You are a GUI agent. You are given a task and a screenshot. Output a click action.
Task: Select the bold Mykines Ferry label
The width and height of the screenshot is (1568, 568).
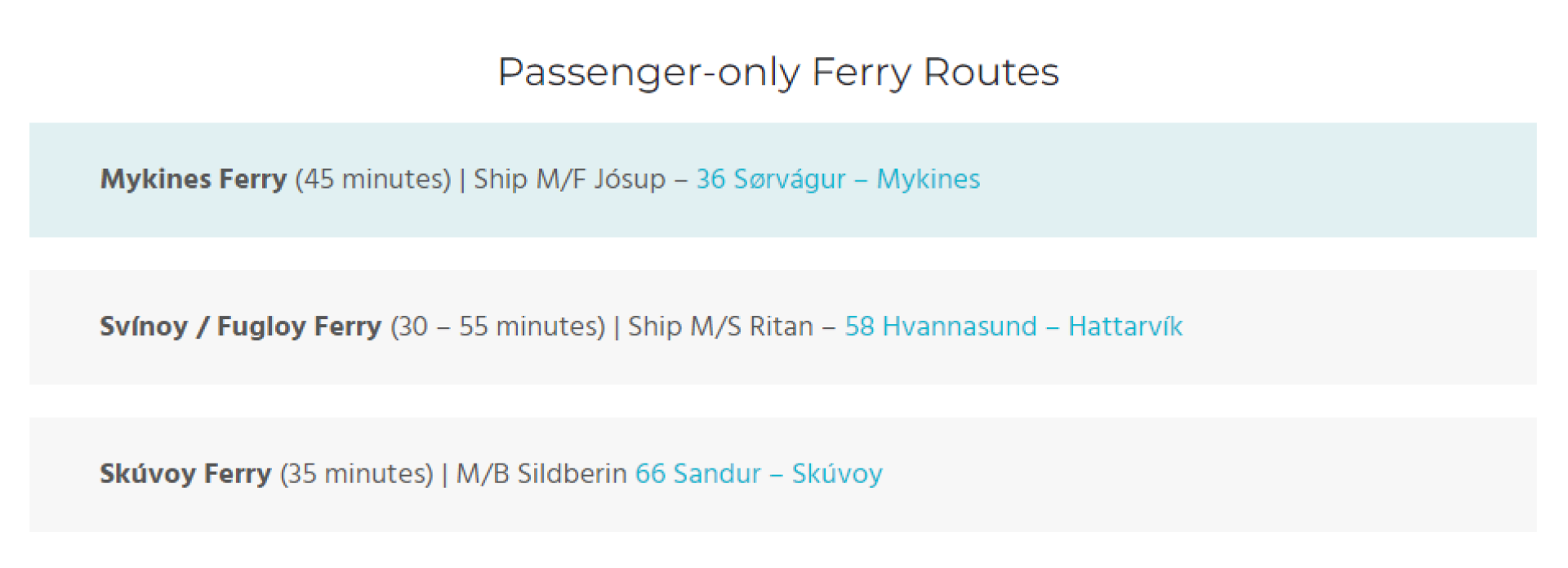(x=194, y=179)
